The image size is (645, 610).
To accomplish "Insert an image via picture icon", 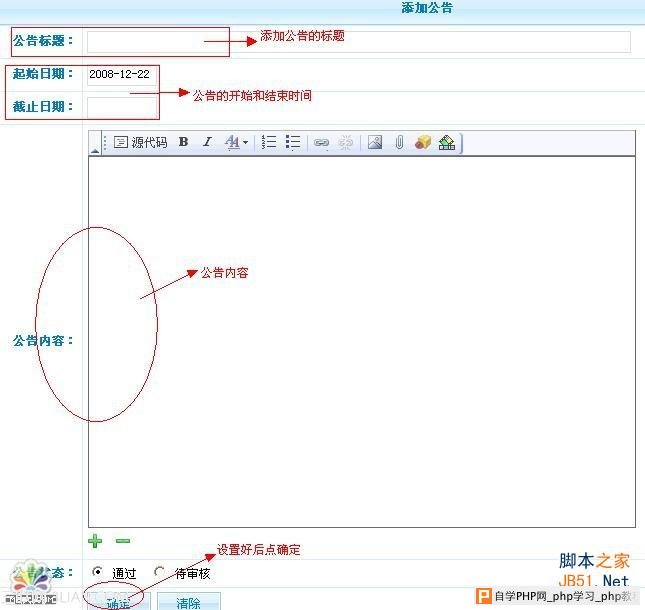I will pyautogui.click(x=375, y=142).
